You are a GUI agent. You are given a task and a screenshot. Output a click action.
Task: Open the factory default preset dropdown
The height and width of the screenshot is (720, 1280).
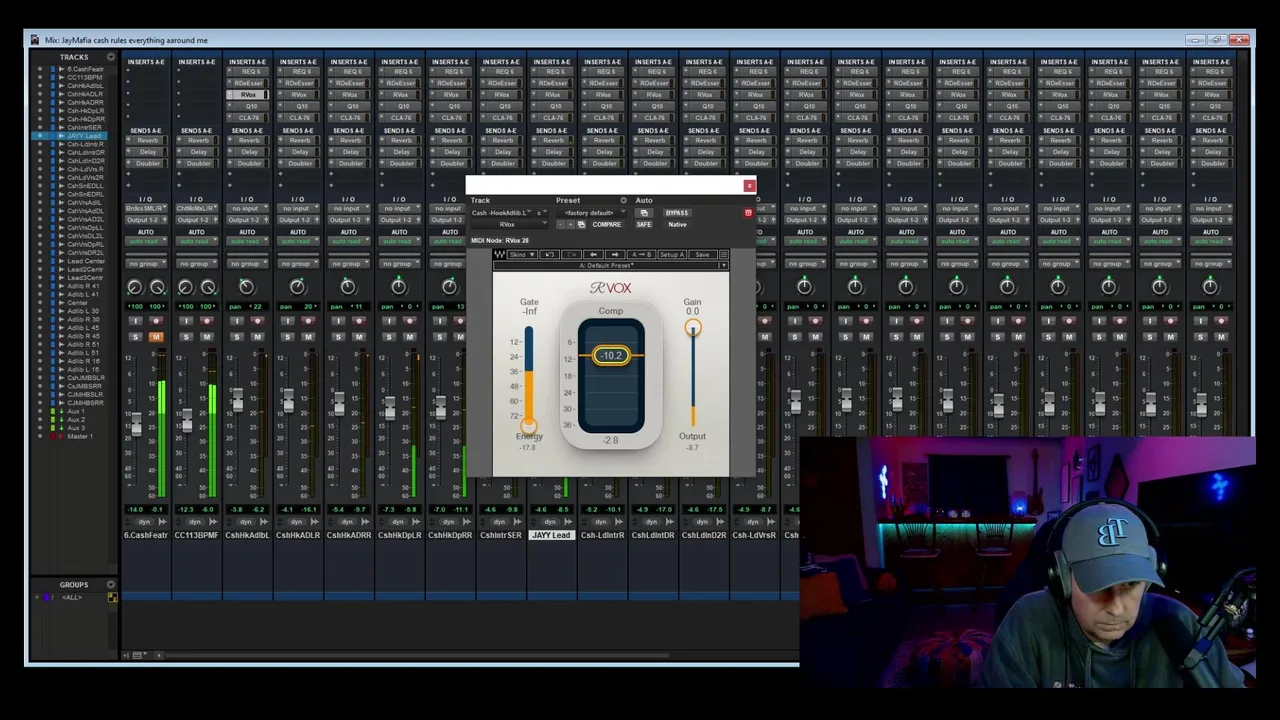click(591, 213)
